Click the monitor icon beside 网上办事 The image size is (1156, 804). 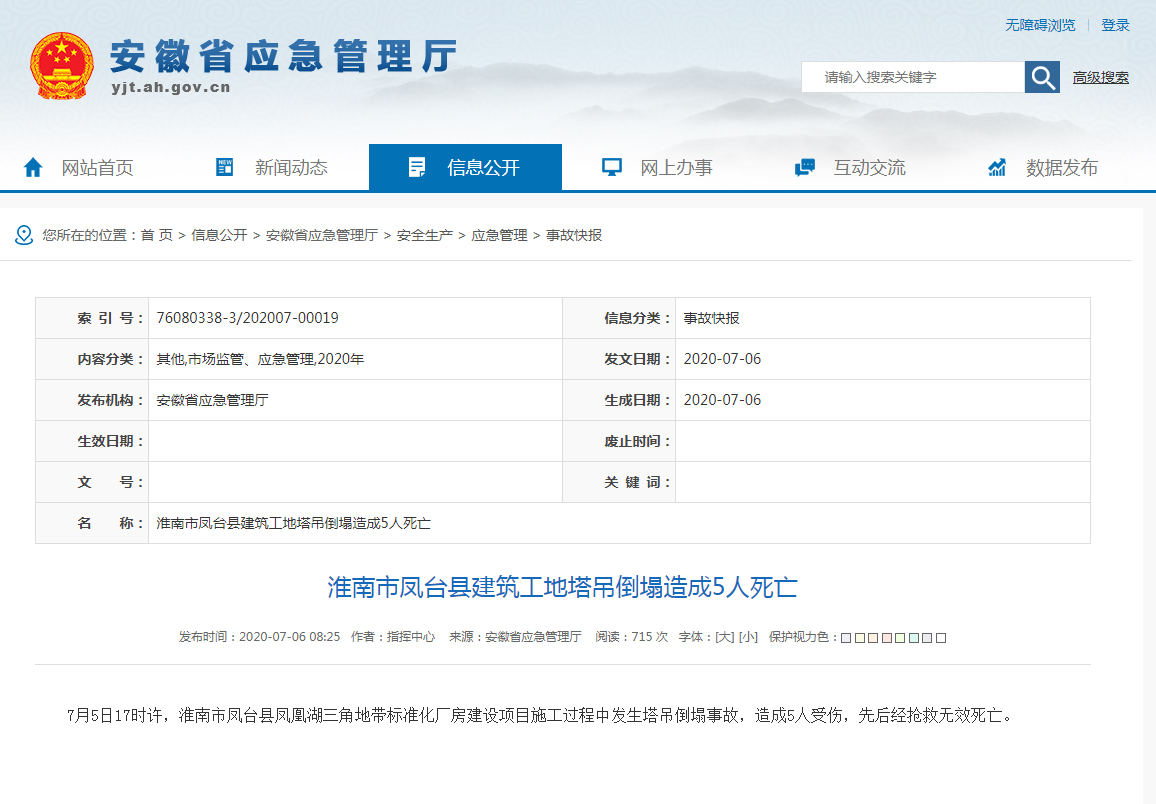tap(611, 167)
